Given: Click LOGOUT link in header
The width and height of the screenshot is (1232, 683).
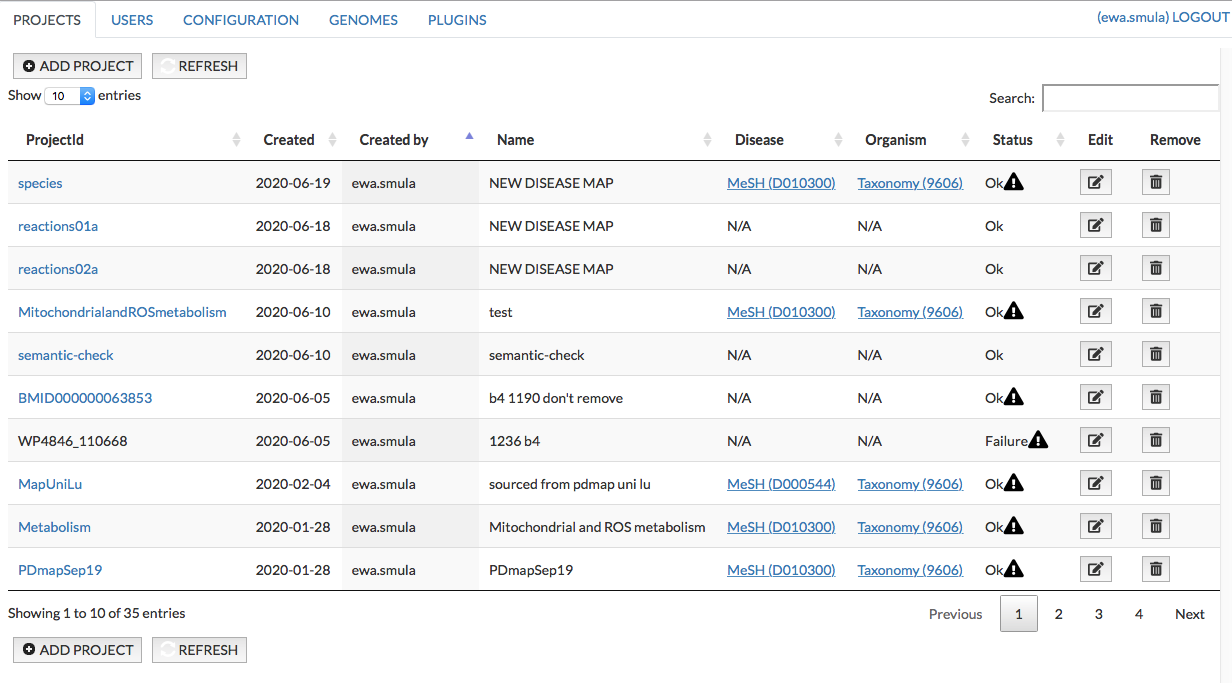Looking at the screenshot, I should (1201, 18).
